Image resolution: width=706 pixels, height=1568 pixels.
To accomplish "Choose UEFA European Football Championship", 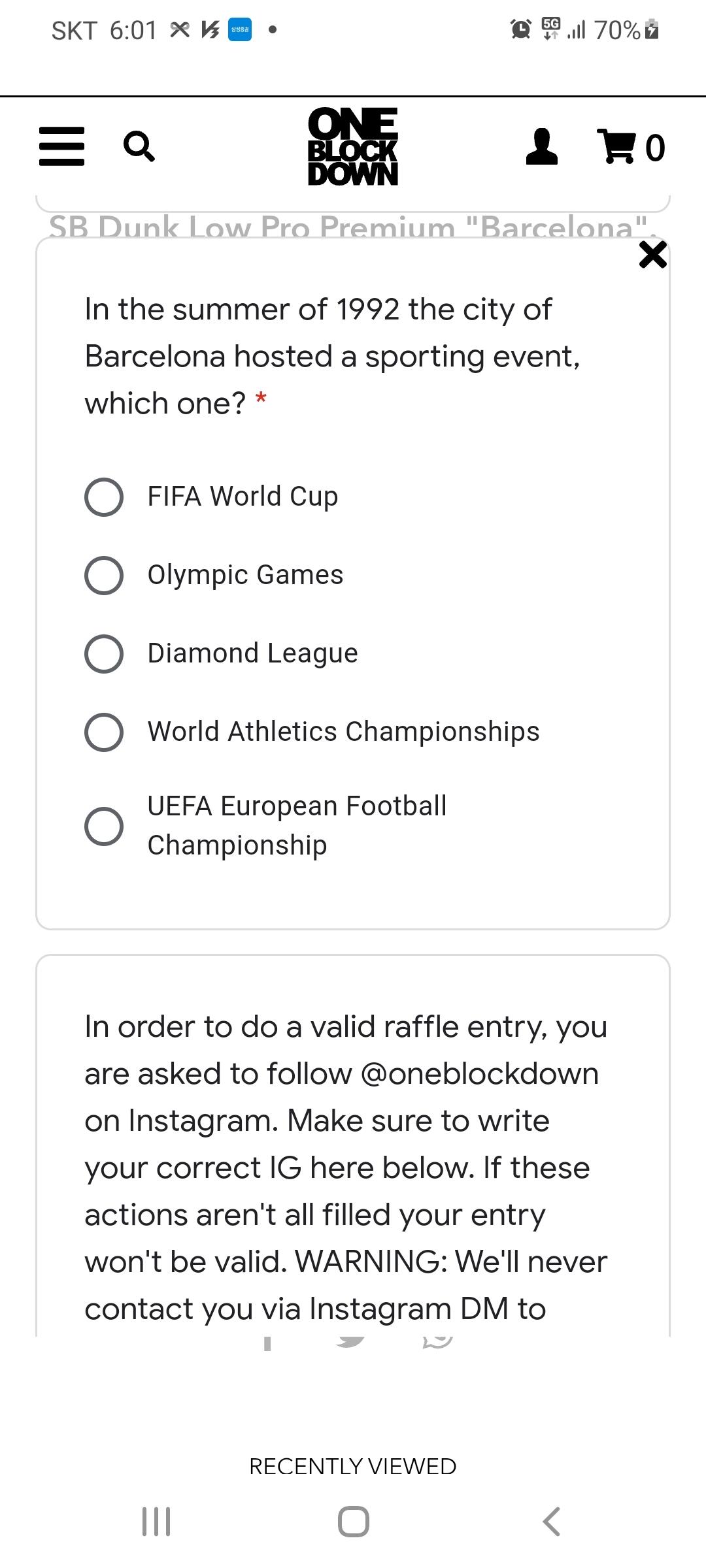I will tap(104, 826).
